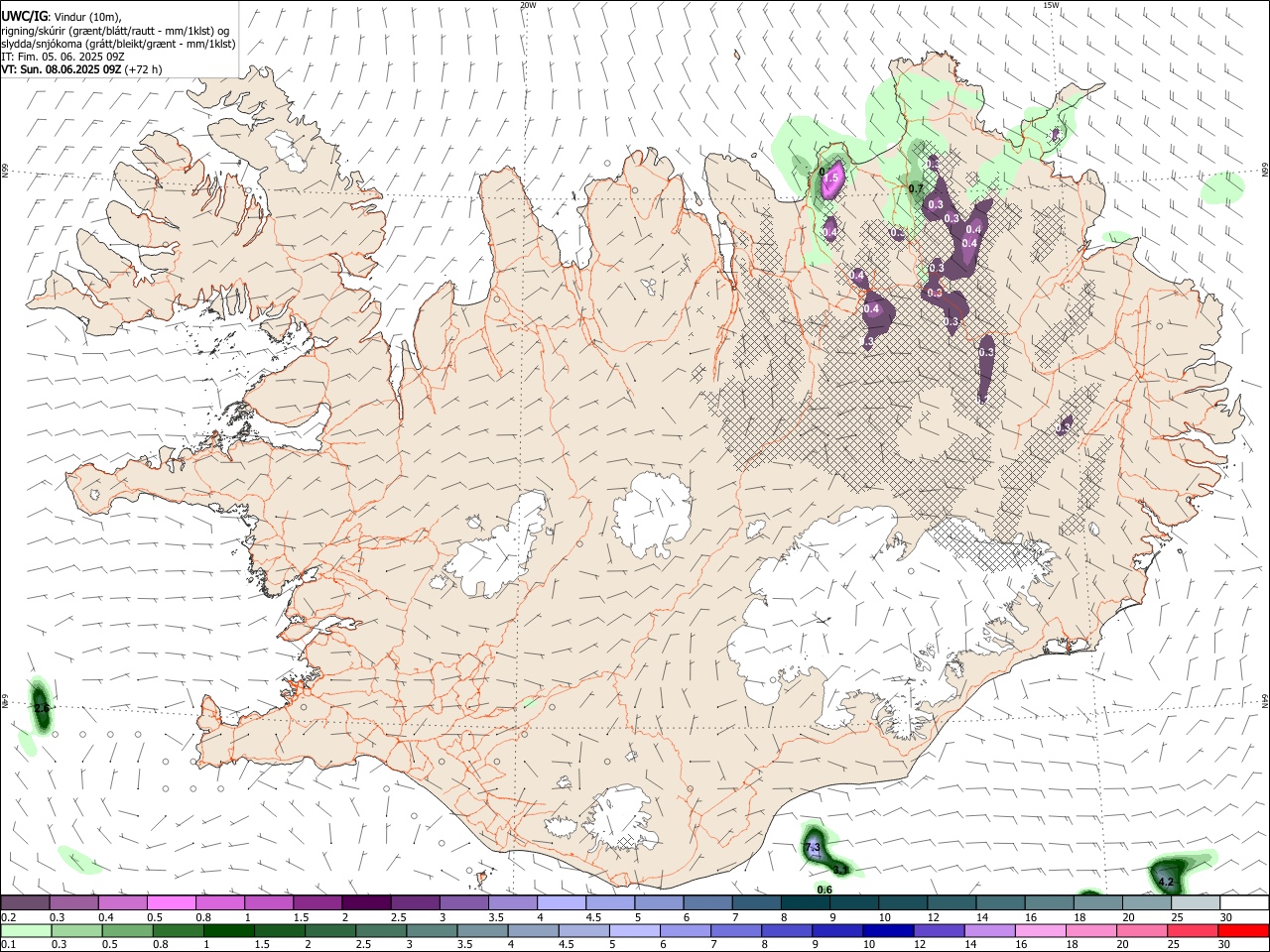Select the bright pink 0.5 swatch on the upper scale
The height and width of the screenshot is (952, 1270).
[172, 902]
